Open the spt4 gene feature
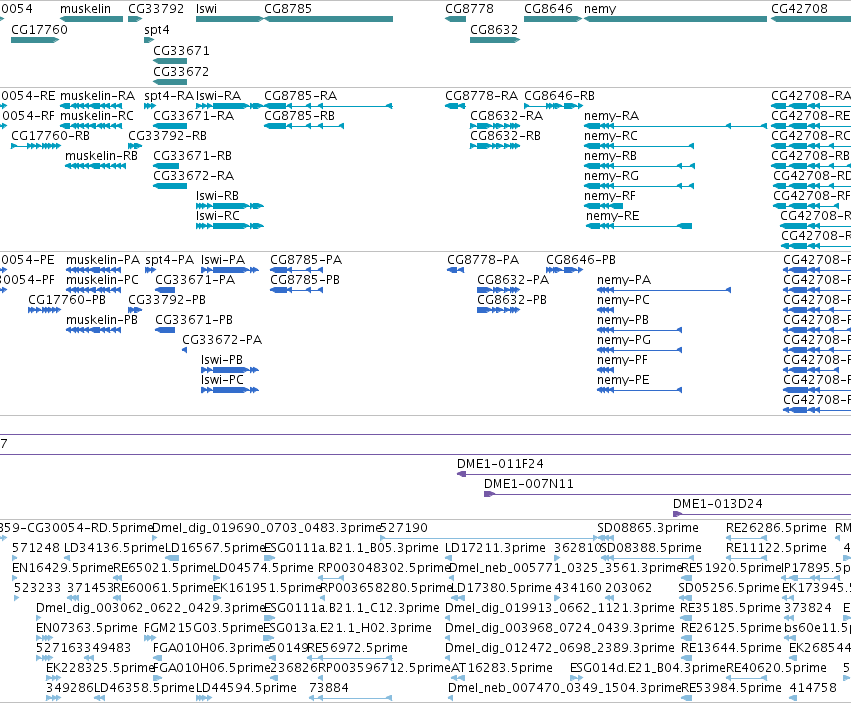The width and height of the screenshot is (851, 703). (149, 40)
